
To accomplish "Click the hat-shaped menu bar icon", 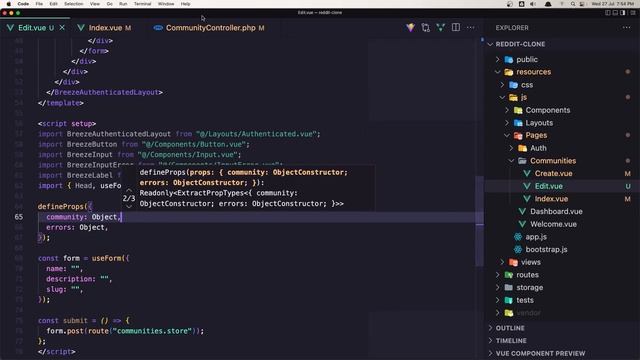I will coord(548,4).
